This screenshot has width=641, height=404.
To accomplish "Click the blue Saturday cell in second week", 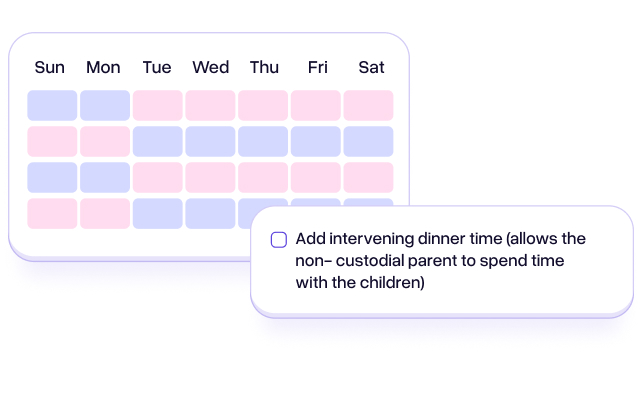I will pyautogui.click(x=368, y=141).
